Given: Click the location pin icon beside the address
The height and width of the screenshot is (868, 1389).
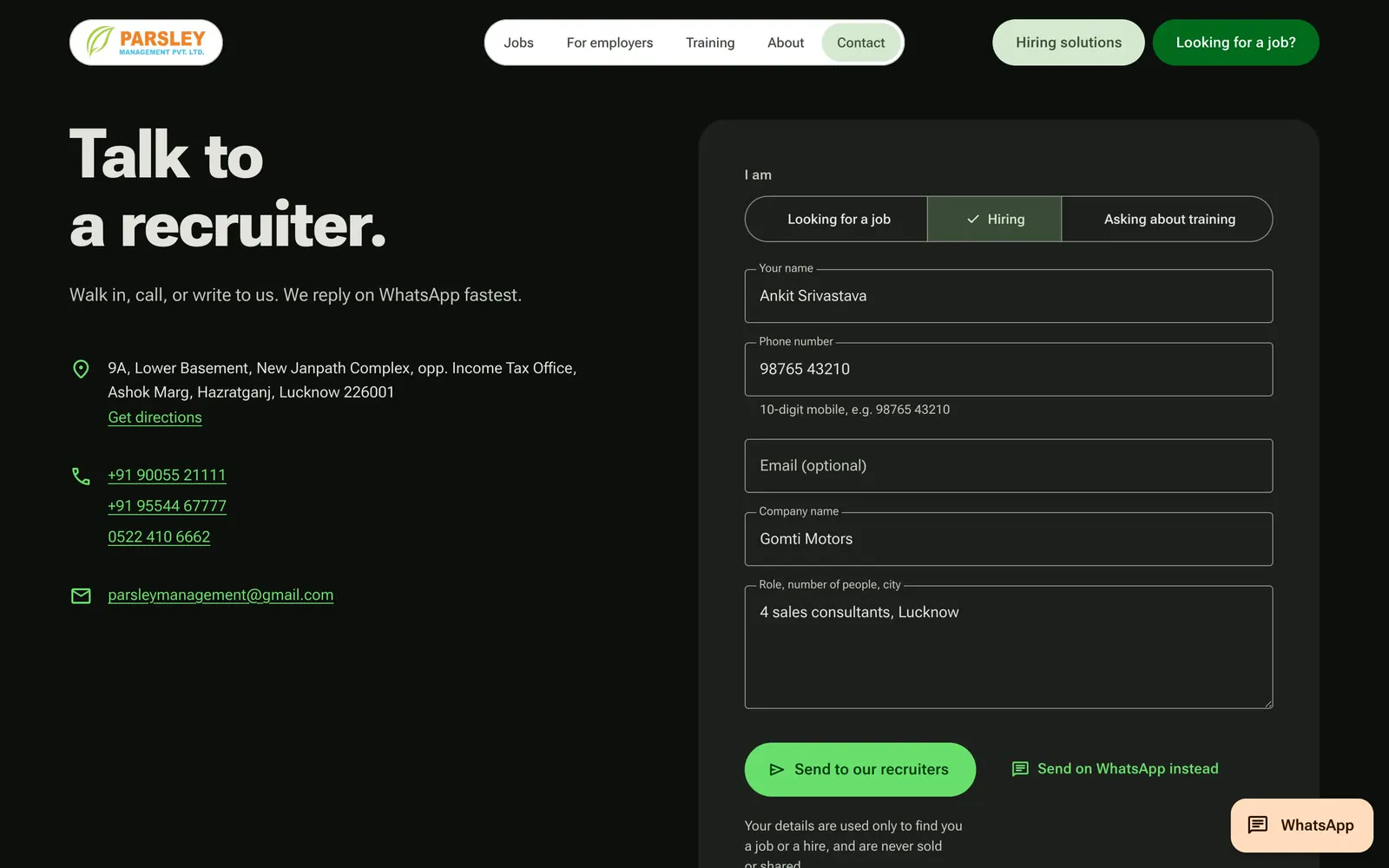Looking at the screenshot, I should [x=81, y=369].
